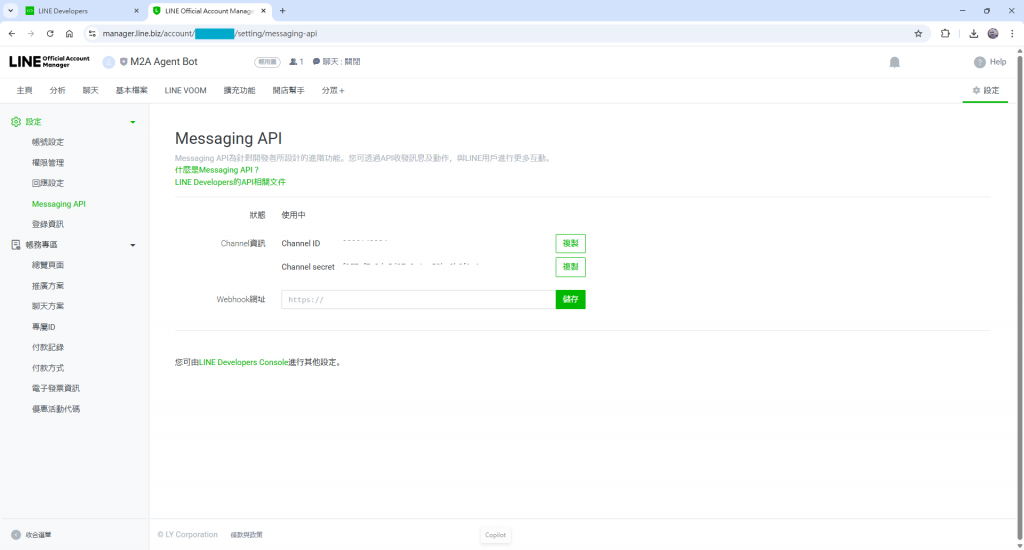Open 回應設定 in sidebar

coord(48,183)
